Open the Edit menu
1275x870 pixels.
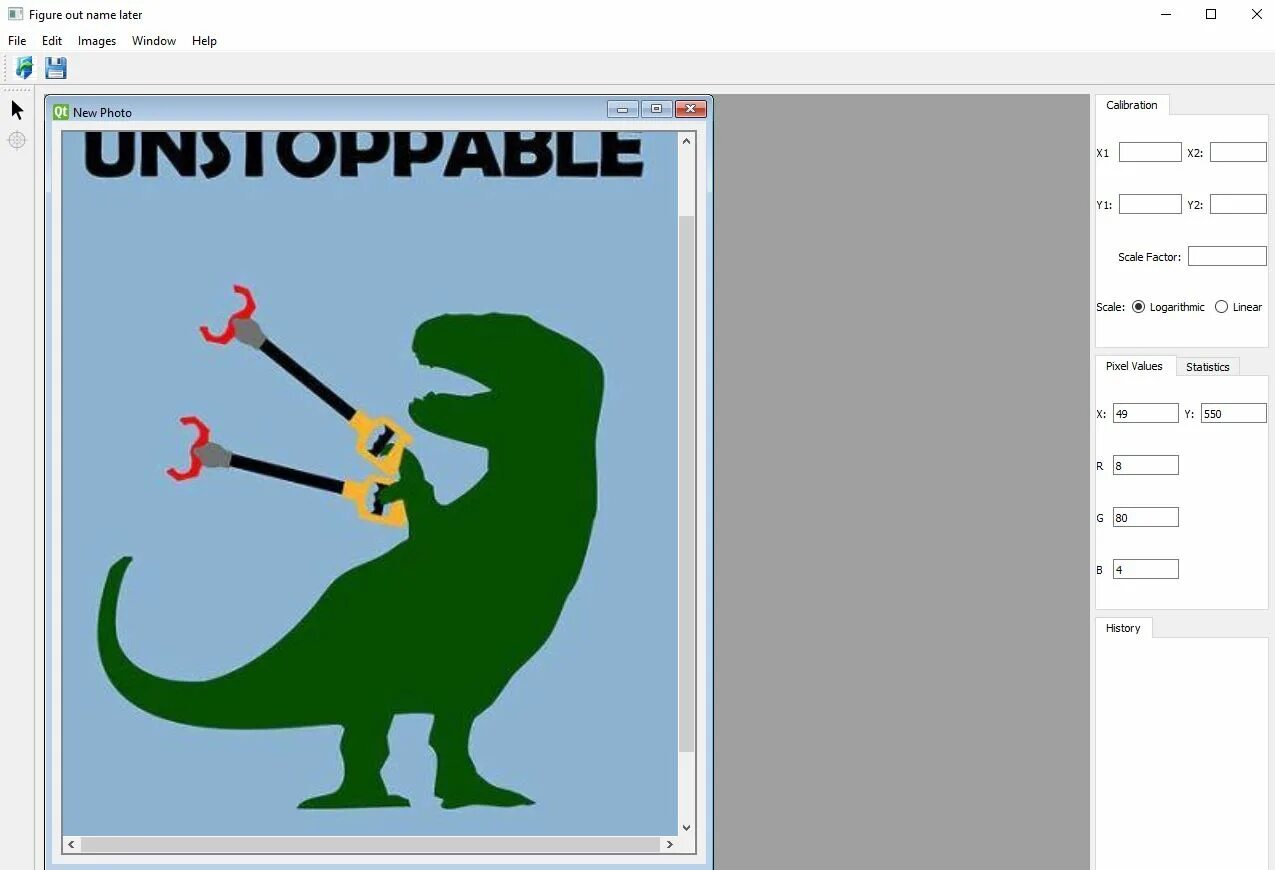pos(52,41)
